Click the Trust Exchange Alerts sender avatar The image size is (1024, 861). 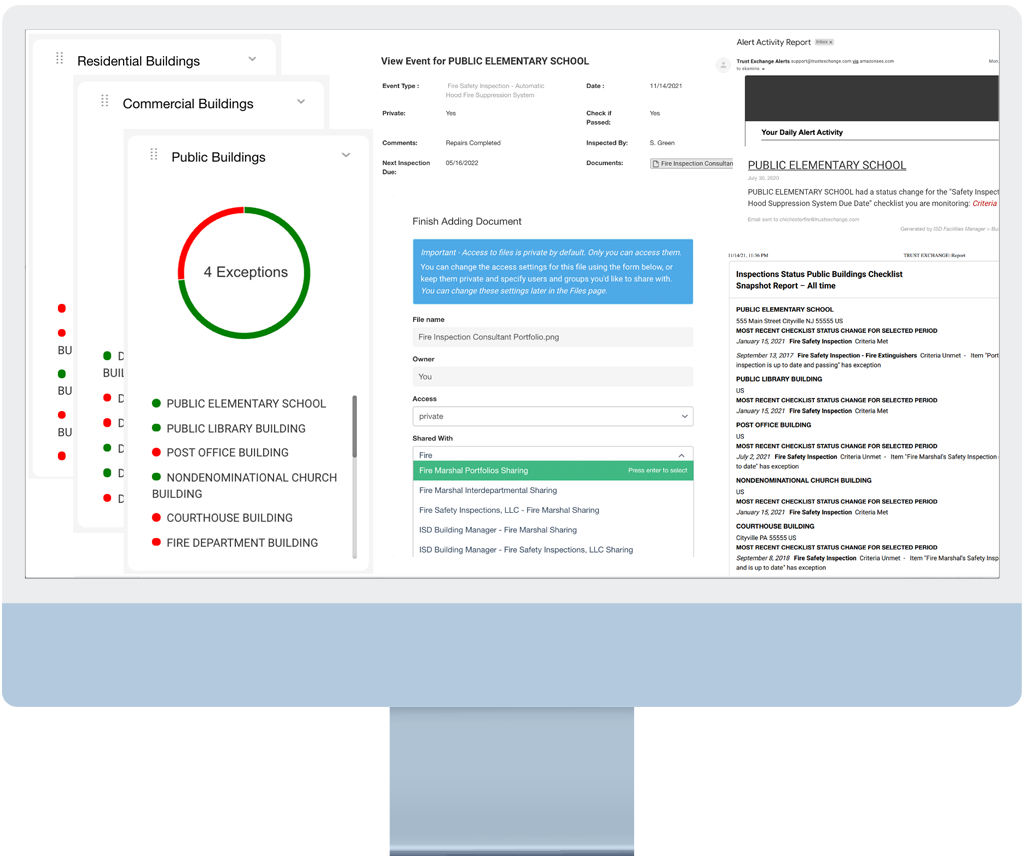(723, 65)
